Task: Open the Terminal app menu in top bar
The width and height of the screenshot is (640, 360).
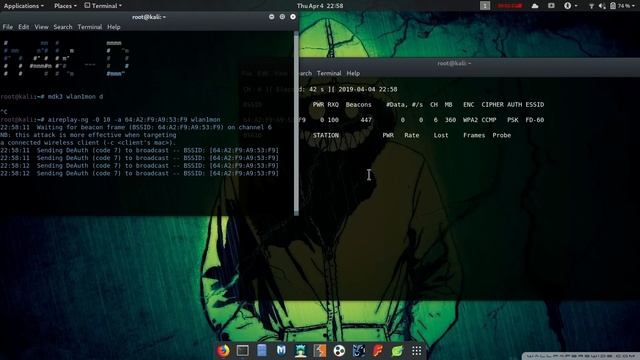Action: pos(103,6)
